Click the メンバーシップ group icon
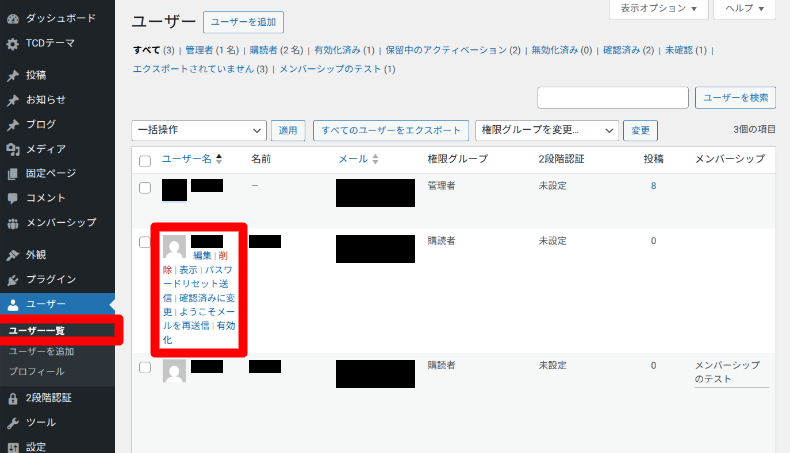The height and width of the screenshot is (453, 790). [13, 223]
